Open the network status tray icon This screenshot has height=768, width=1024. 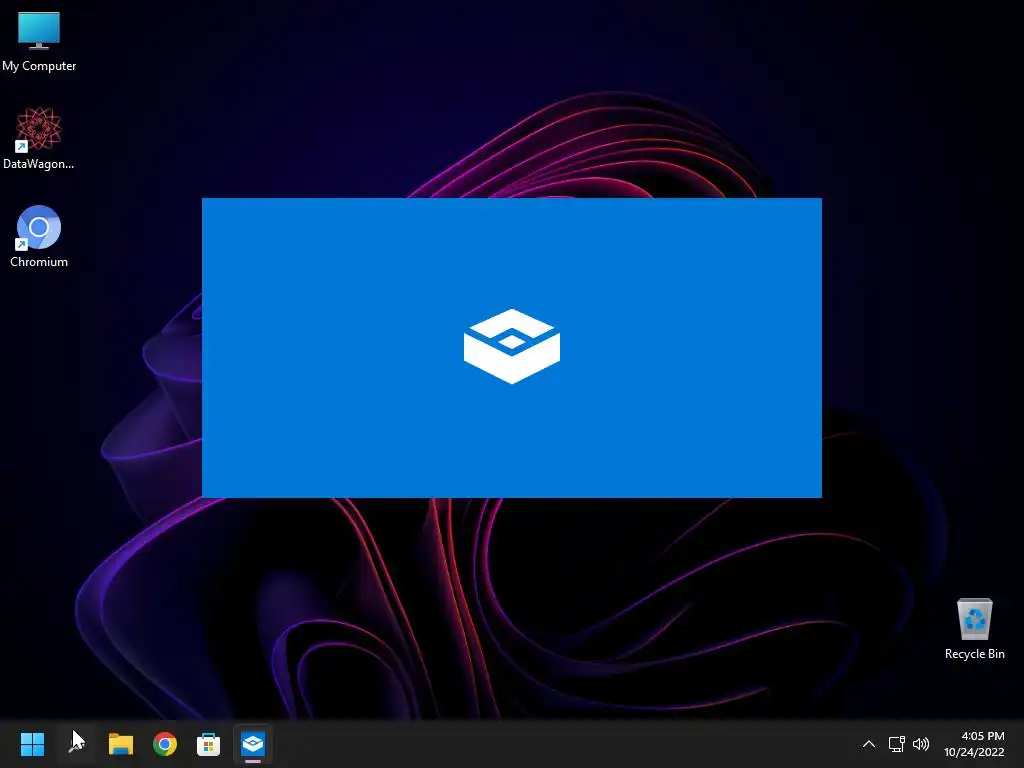click(897, 744)
